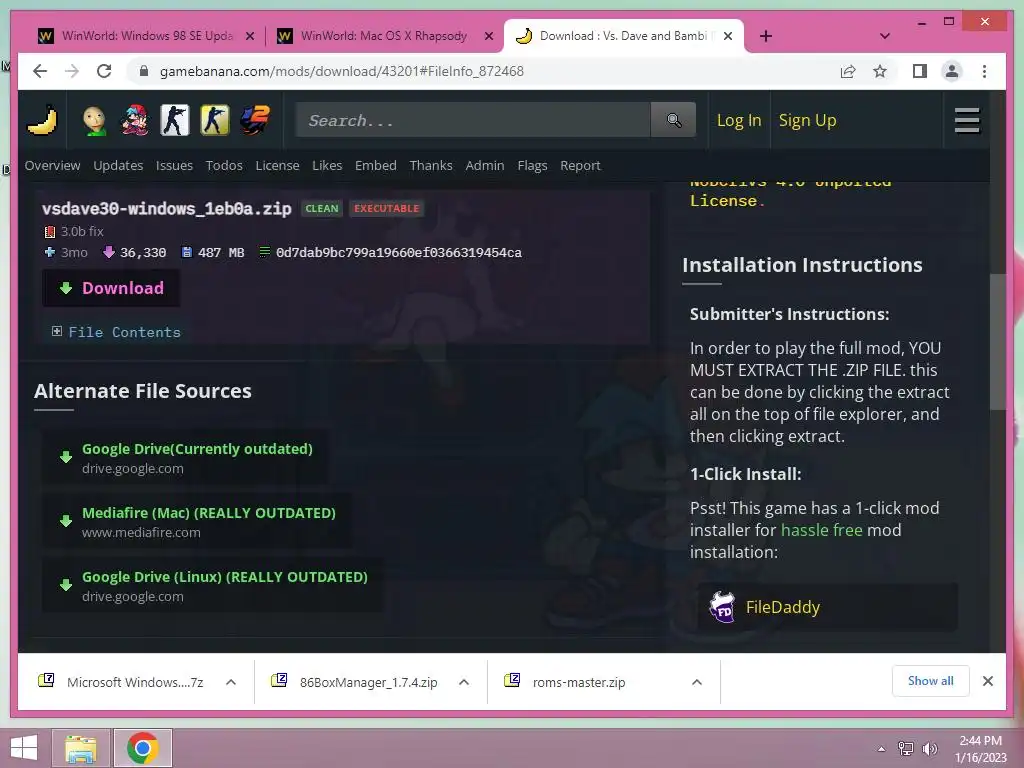Show hidden tray icons arrow

[882, 749]
